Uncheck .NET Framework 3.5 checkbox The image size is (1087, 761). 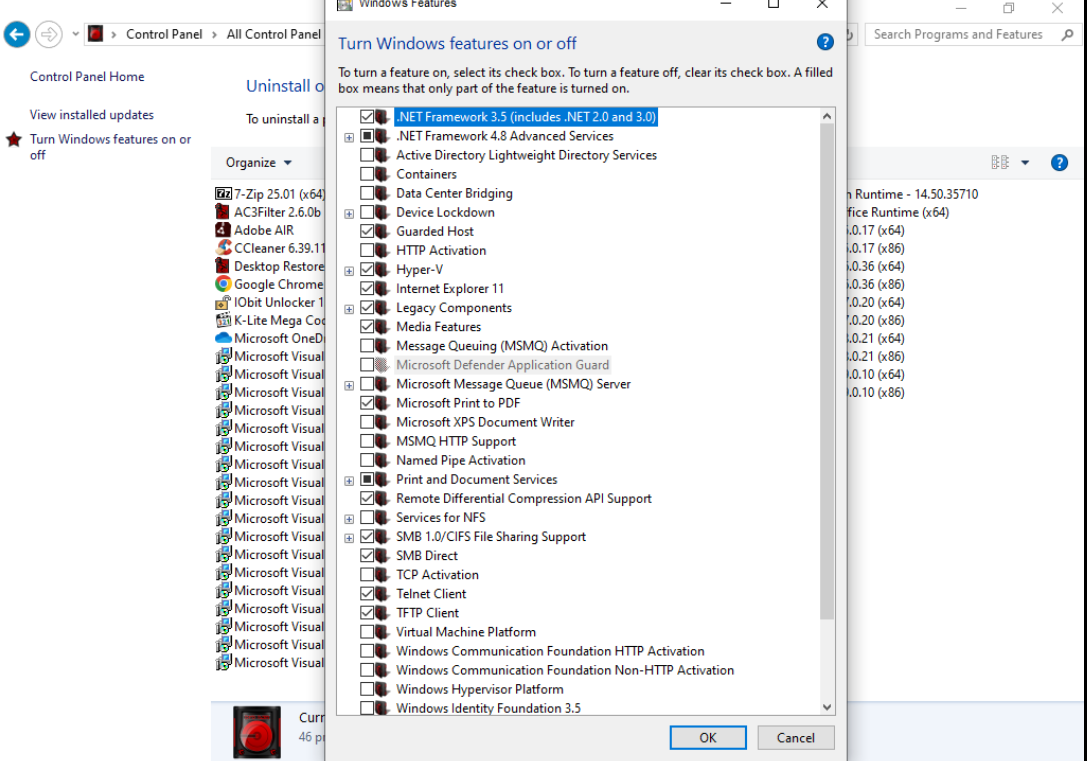tap(367, 116)
